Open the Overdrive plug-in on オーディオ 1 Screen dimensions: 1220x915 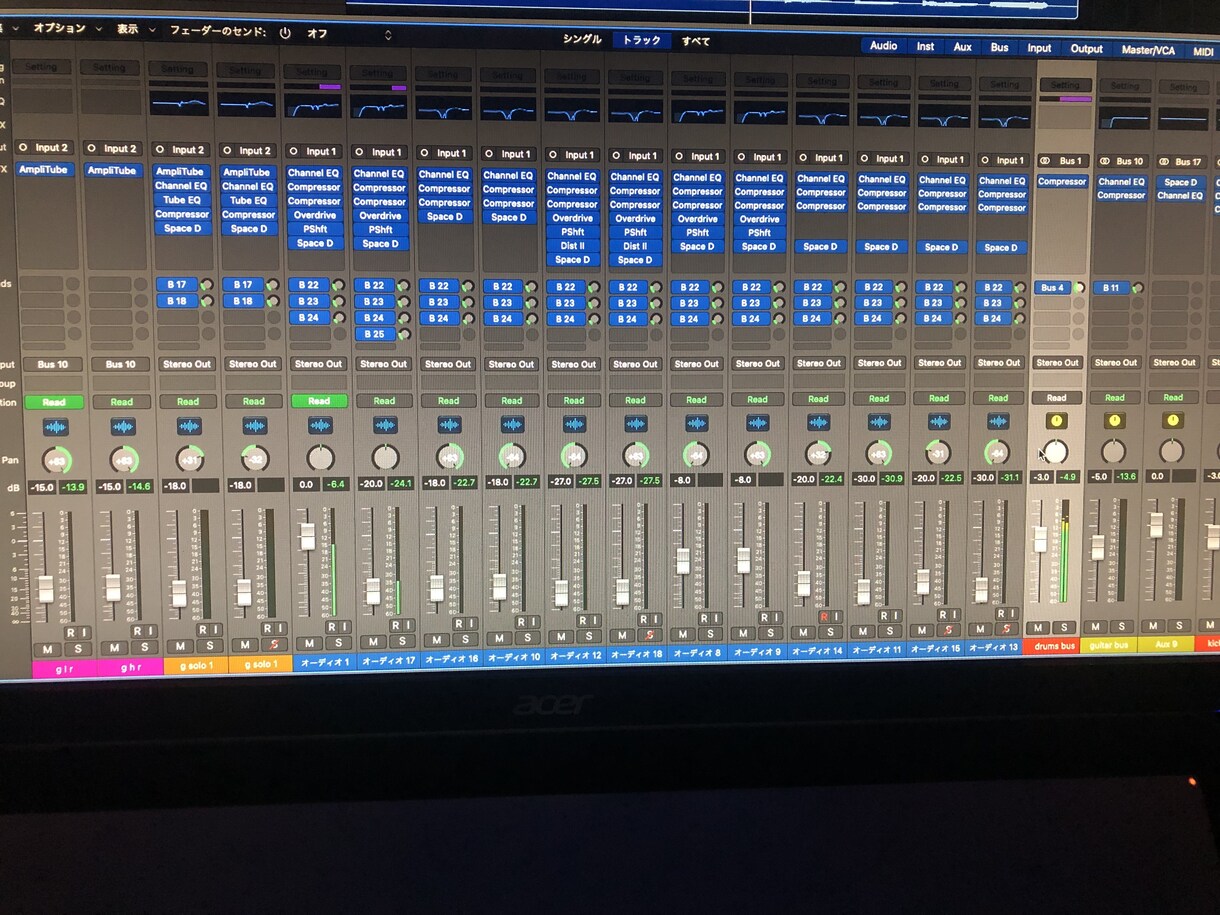point(314,215)
